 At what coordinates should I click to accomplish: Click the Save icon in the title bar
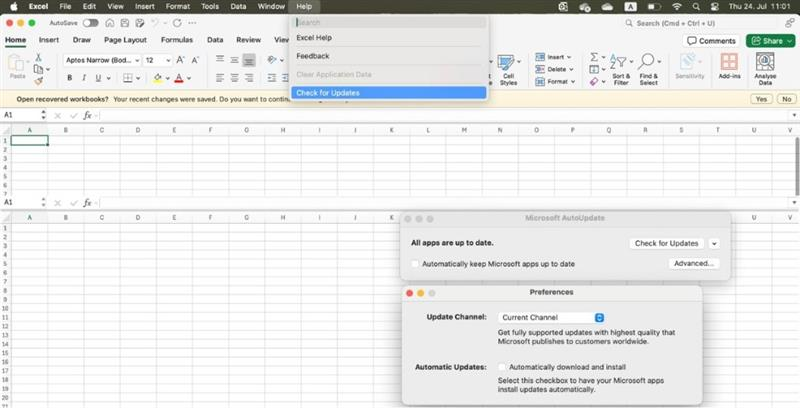tap(124, 23)
